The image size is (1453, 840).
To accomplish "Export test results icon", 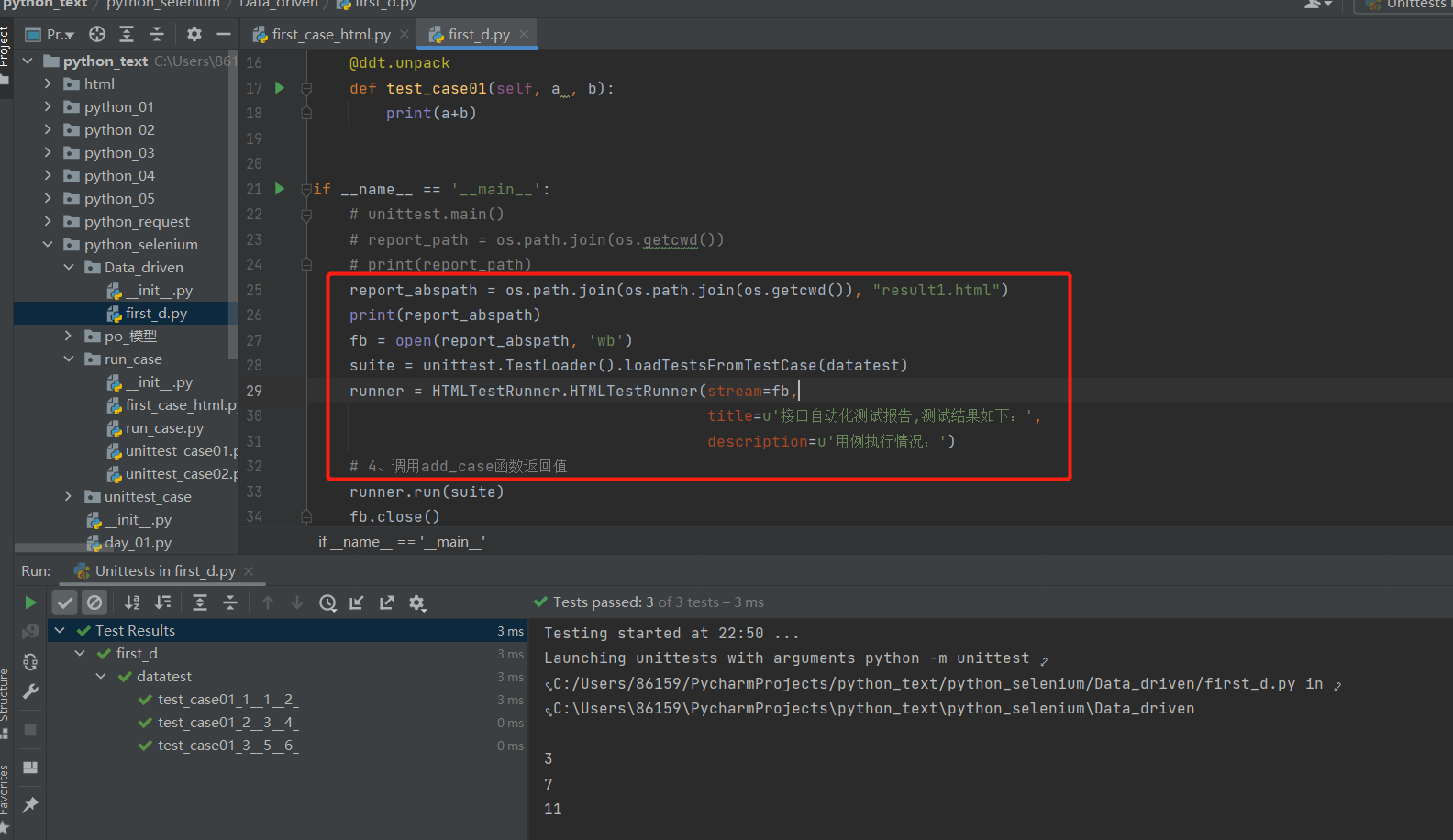I will tap(386, 602).
